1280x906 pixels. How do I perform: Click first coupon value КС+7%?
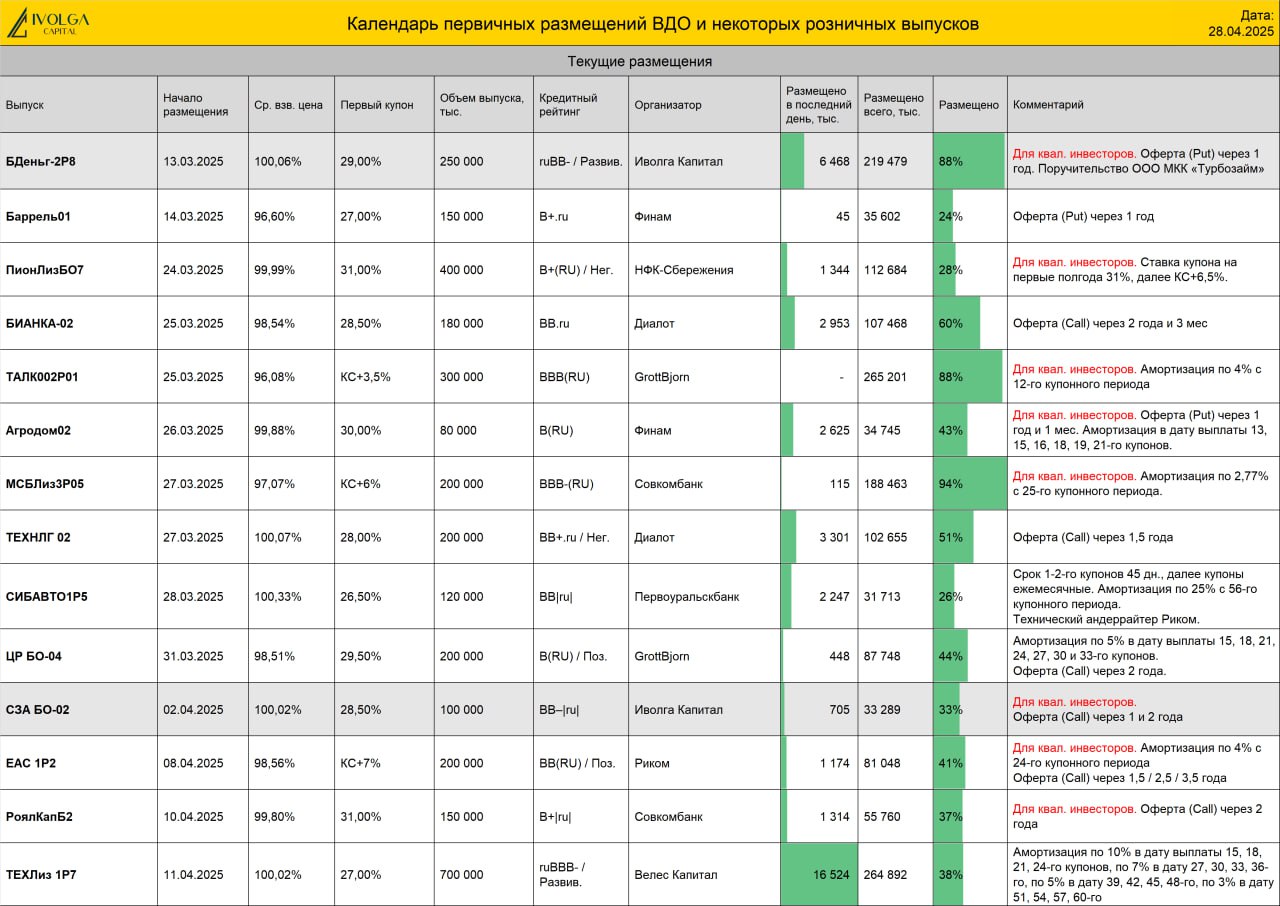pos(361,763)
